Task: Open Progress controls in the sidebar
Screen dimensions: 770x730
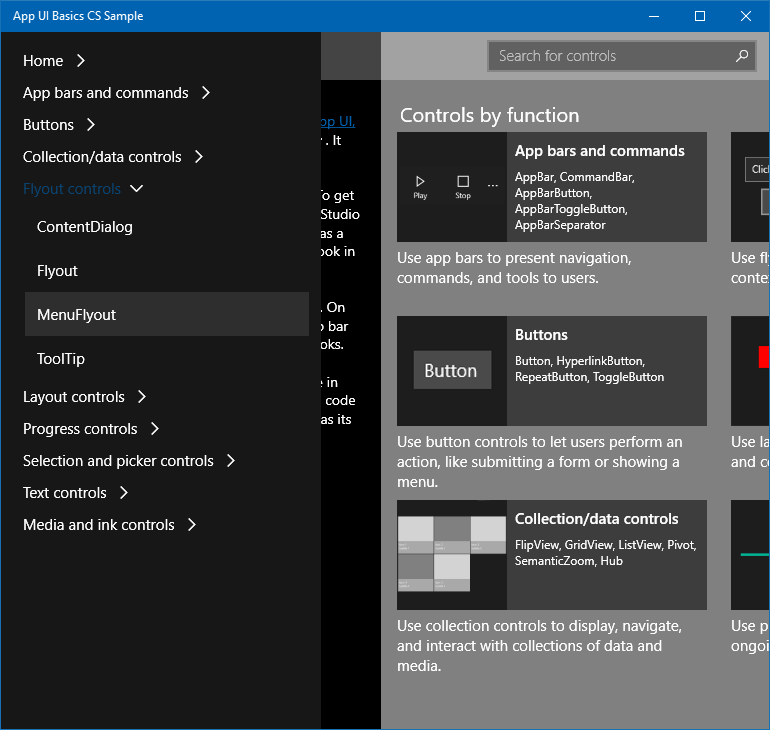Action: point(80,429)
